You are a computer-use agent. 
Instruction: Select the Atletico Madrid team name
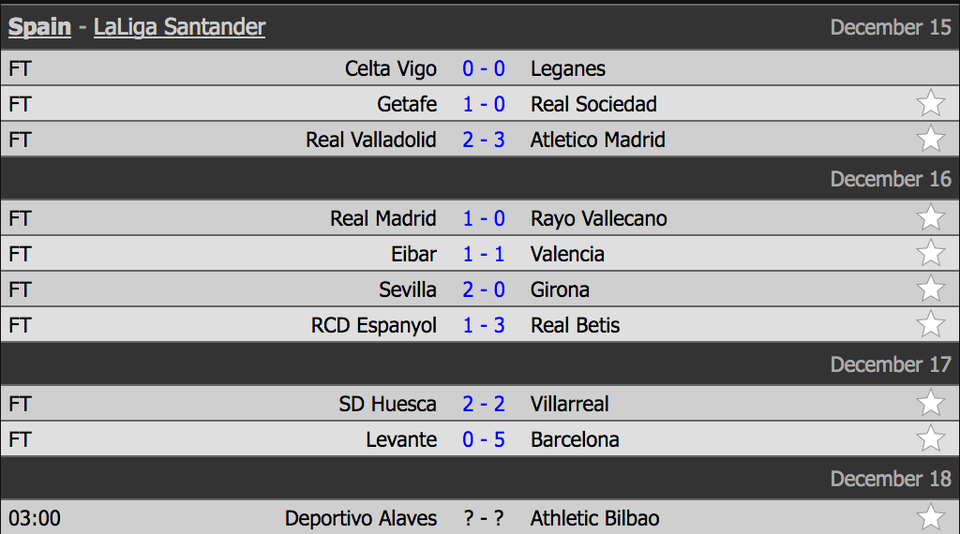click(598, 140)
